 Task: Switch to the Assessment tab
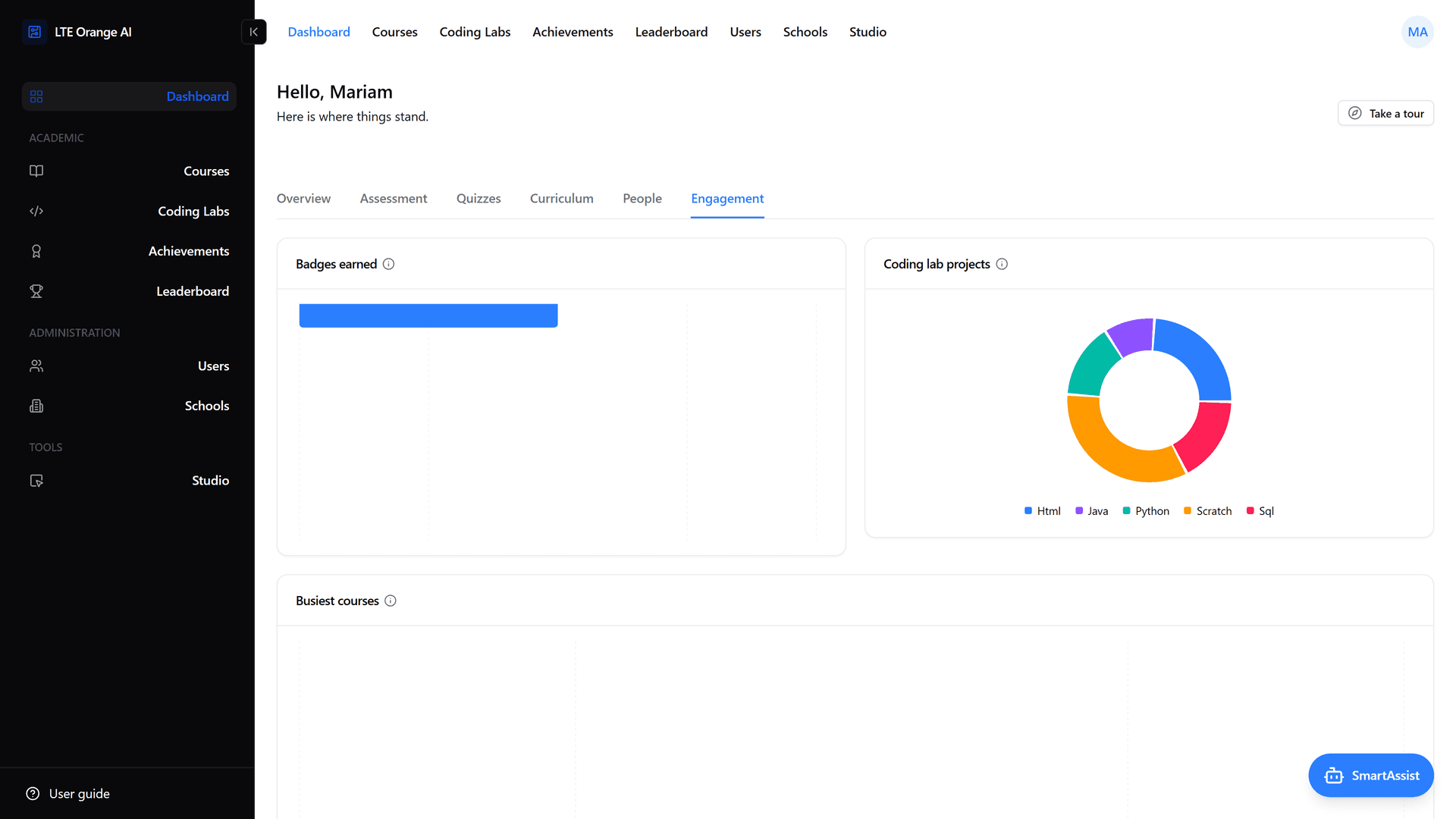pos(394,199)
